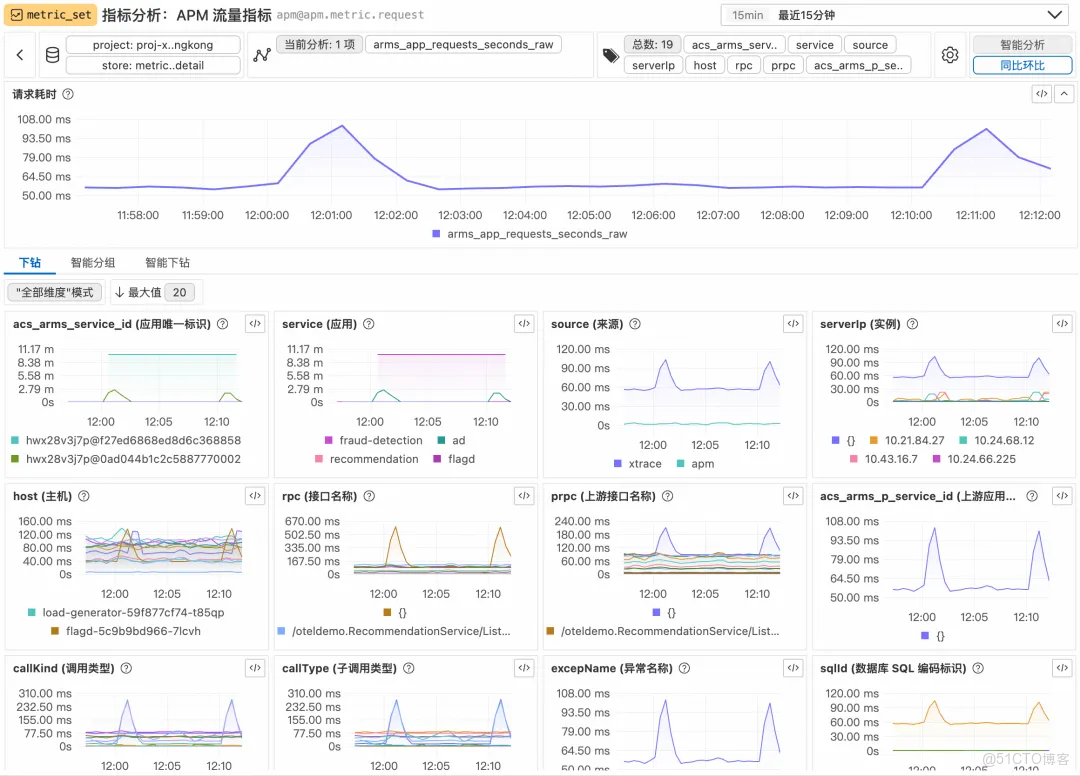1080x776 pixels.
Task: Switch to the 智能下钻 tab
Action: click(x=166, y=262)
